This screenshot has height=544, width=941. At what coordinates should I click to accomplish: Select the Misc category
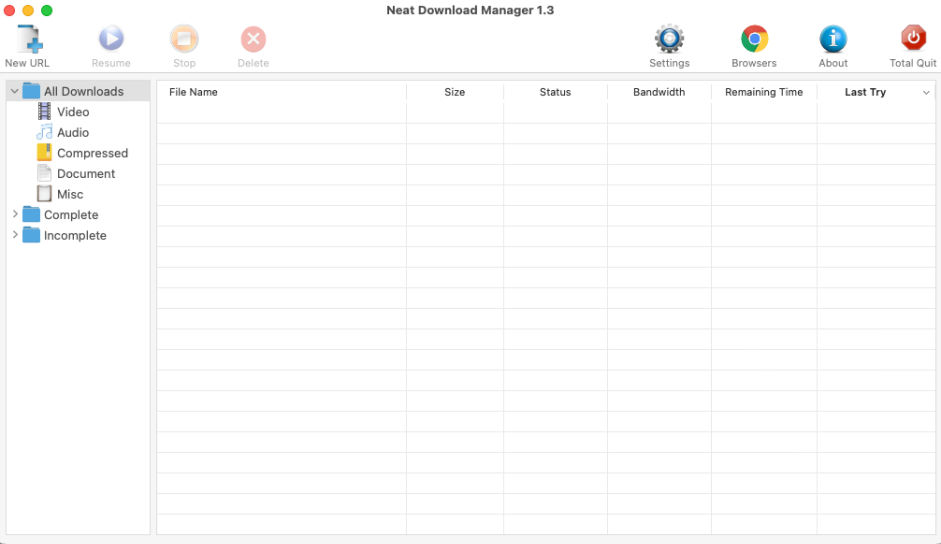70,195
